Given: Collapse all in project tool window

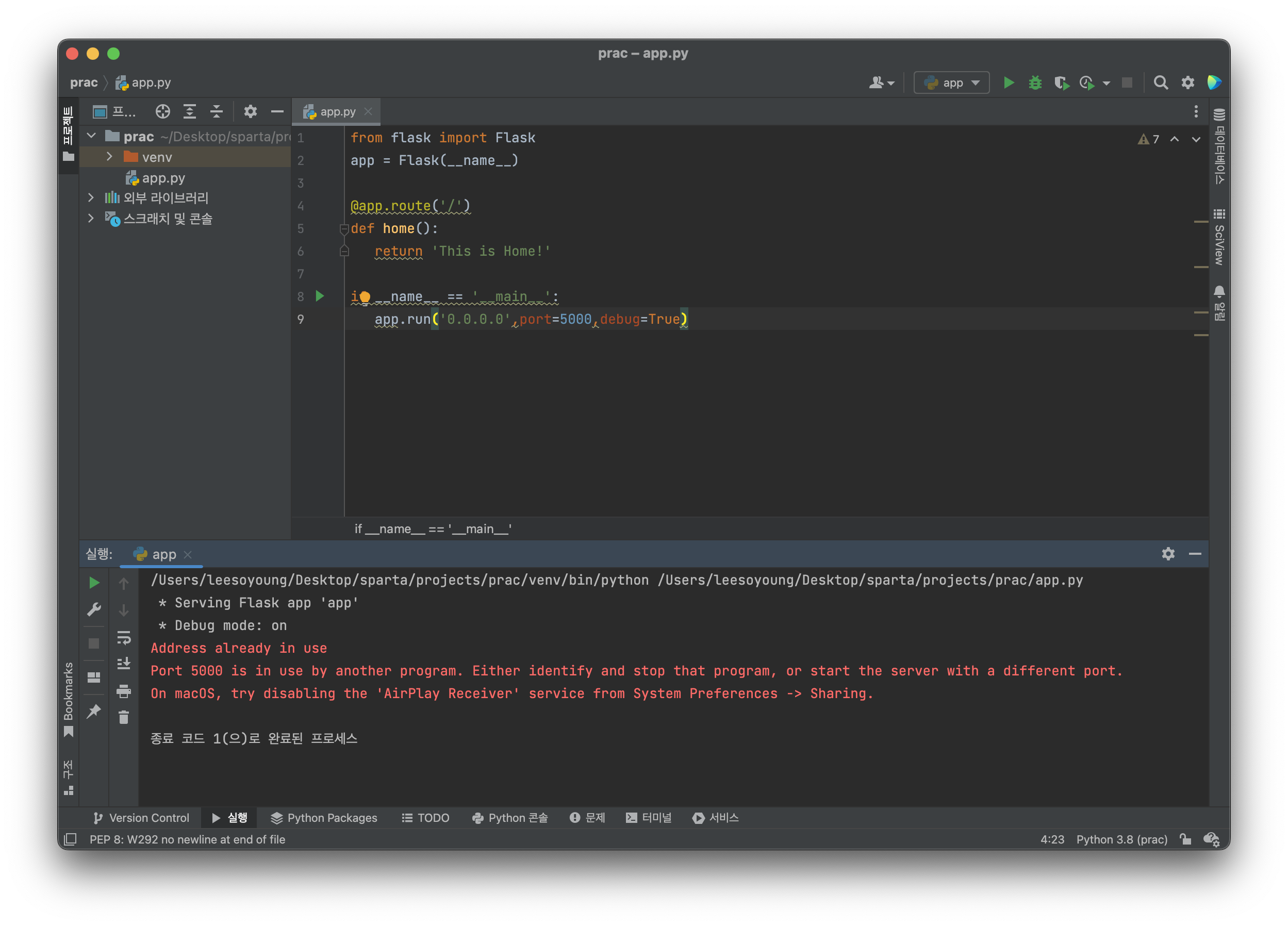Looking at the screenshot, I should (x=217, y=111).
